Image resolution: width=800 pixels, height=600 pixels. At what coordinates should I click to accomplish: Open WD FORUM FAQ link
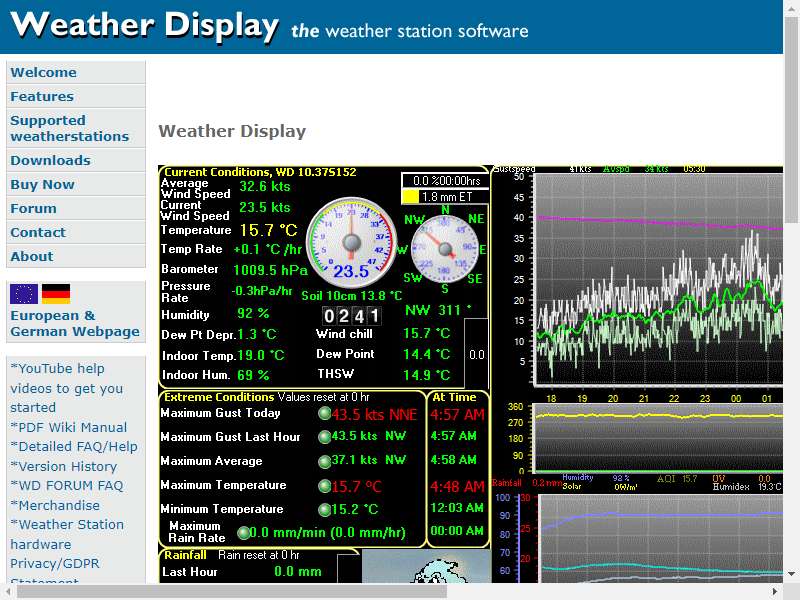coord(67,485)
